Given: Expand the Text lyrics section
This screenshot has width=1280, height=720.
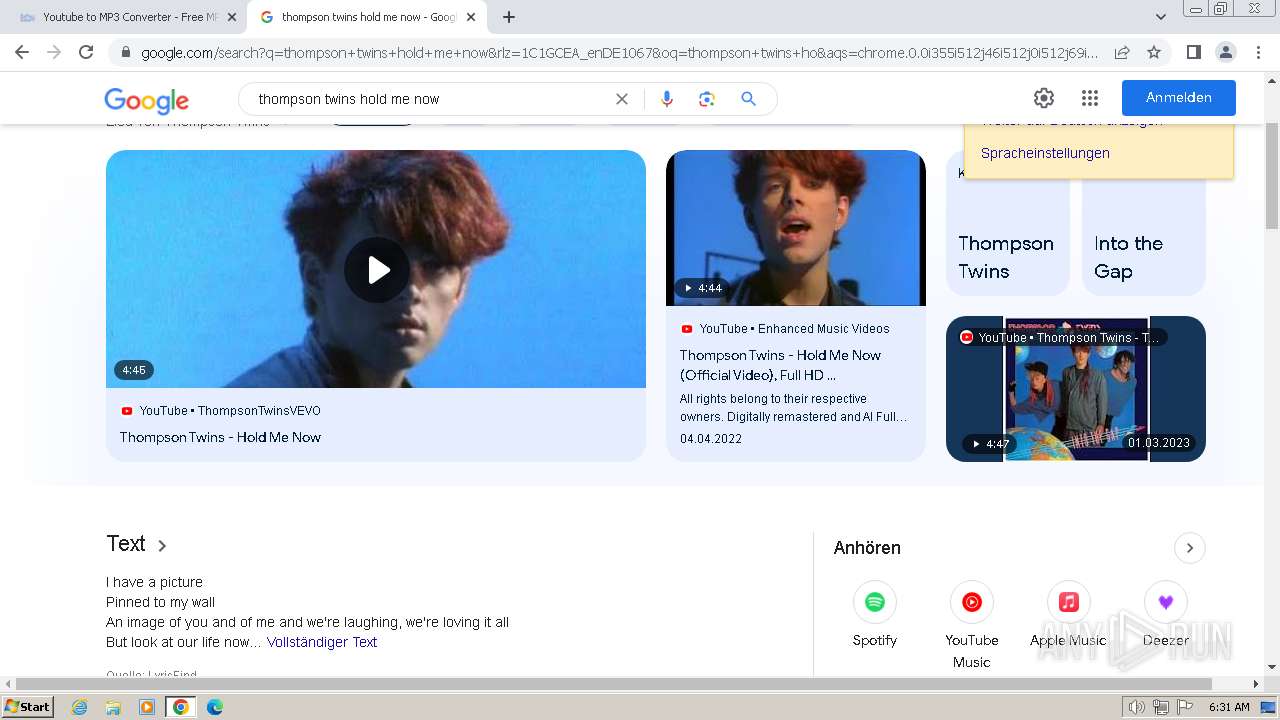Looking at the screenshot, I should point(137,544).
